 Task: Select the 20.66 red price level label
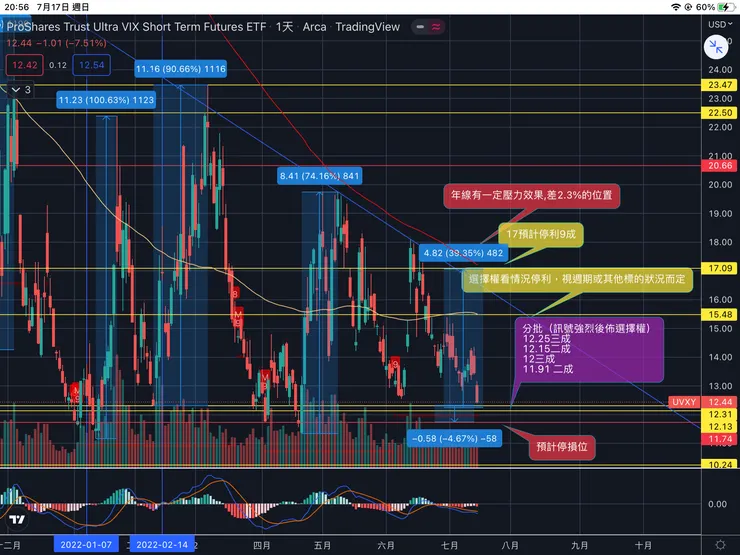(720, 166)
